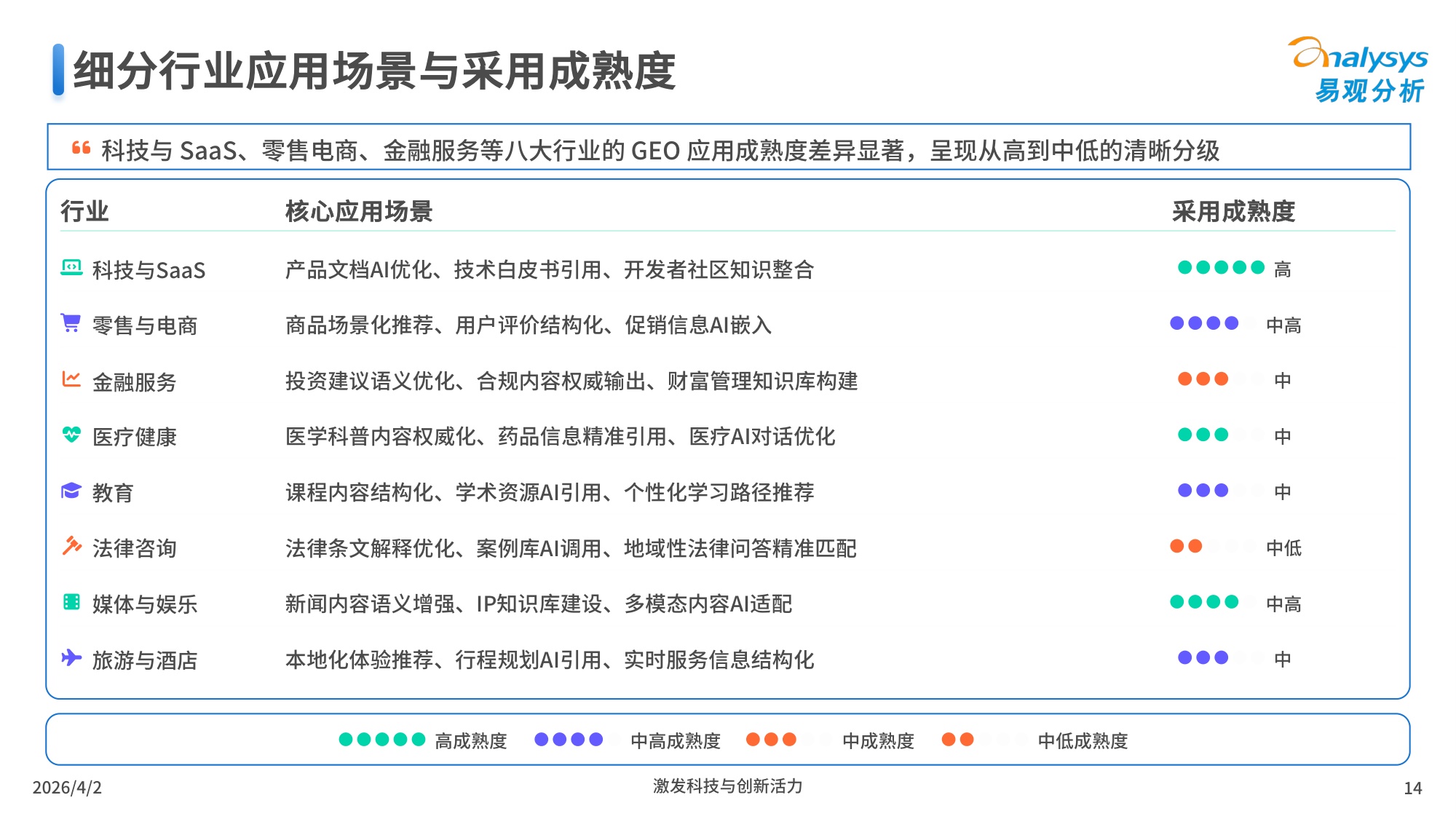Screen dimensions: 1456x819
Task: Click the text 投资建议语义优化、合规内容权威输出、财富管理知识库构建
Action: tap(571, 381)
